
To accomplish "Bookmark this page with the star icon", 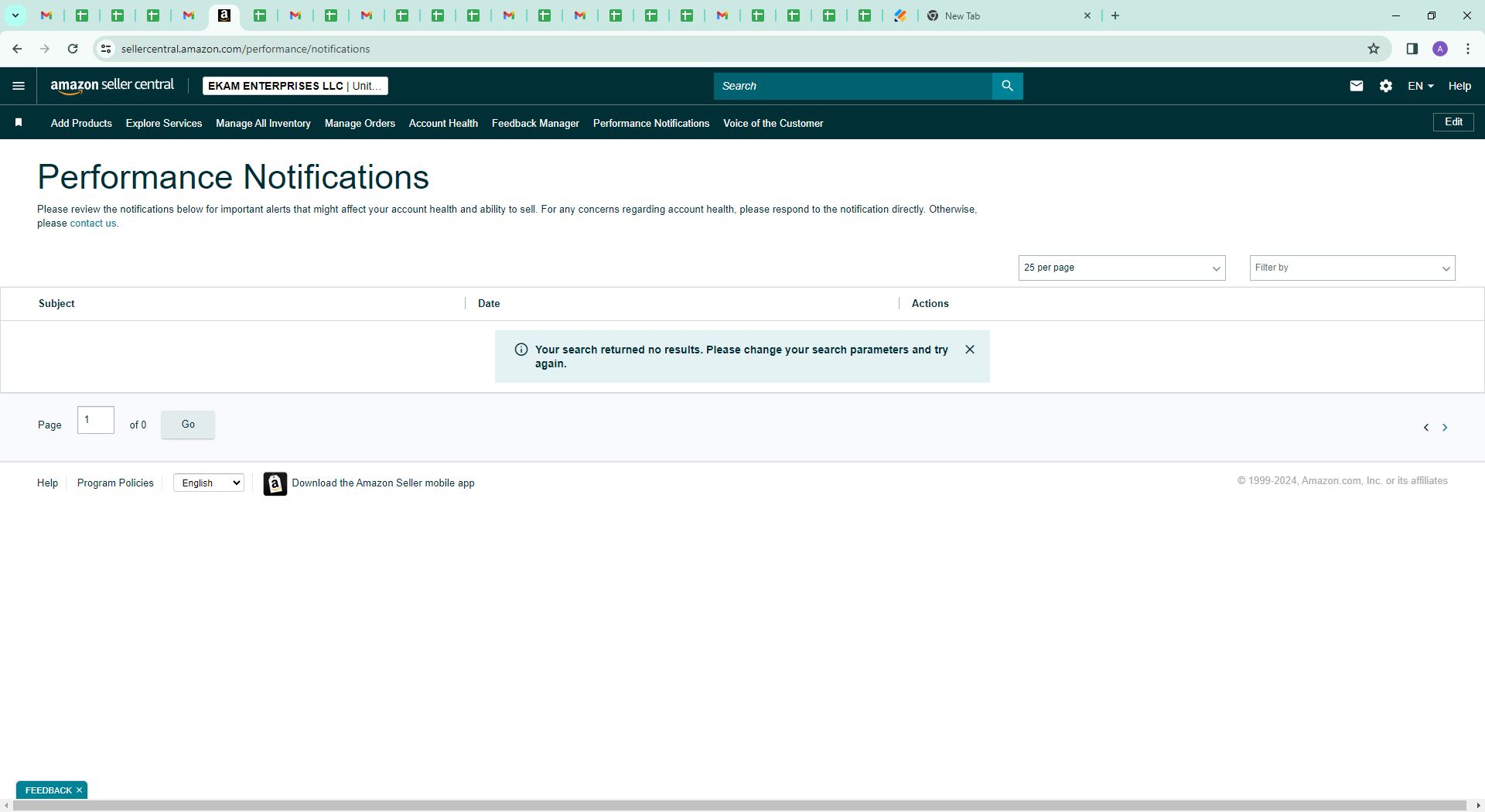I will click(x=1374, y=49).
